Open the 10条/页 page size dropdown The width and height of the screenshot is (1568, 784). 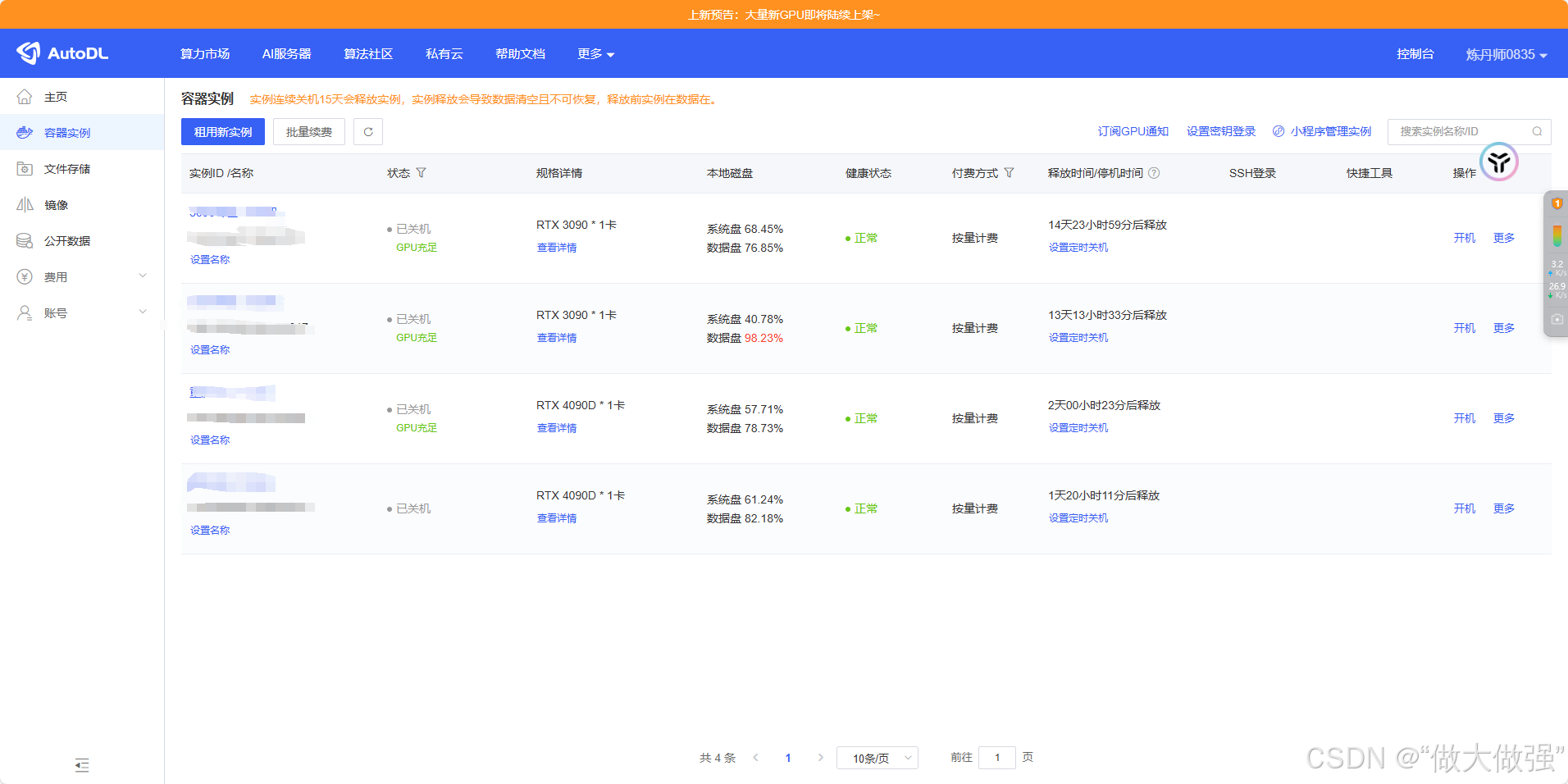[x=877, y=758]
